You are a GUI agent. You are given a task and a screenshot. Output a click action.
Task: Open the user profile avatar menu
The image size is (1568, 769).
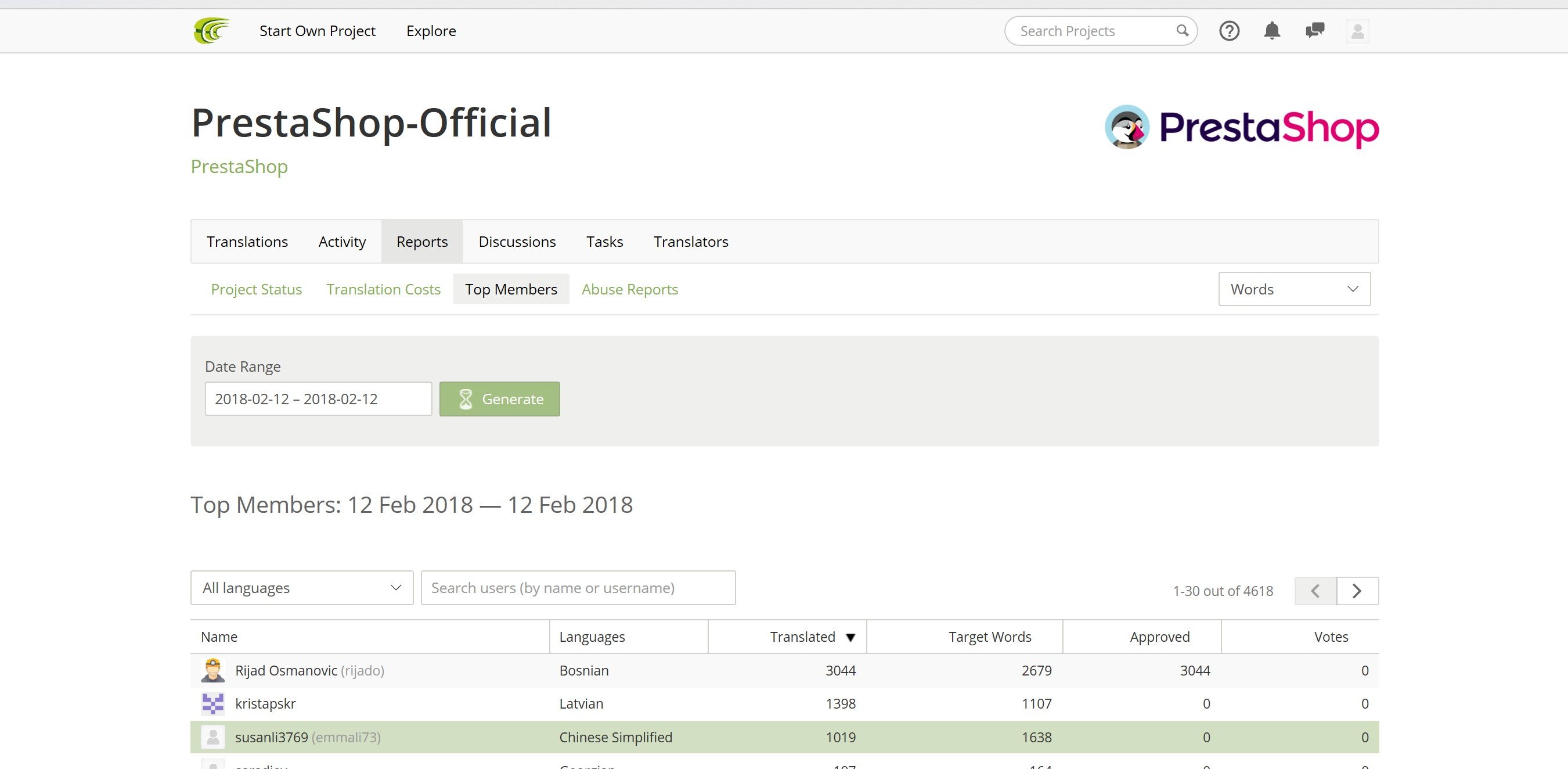pyautogui.click(x=1357, y=31)
